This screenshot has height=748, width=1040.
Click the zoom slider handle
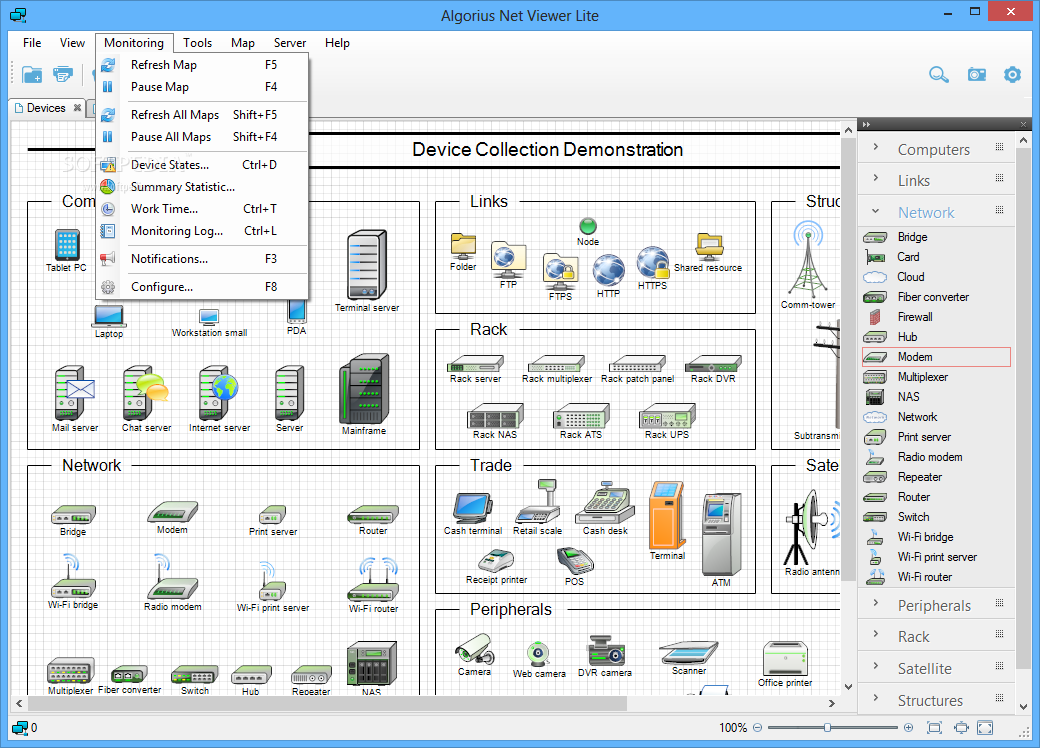(827, 728)
